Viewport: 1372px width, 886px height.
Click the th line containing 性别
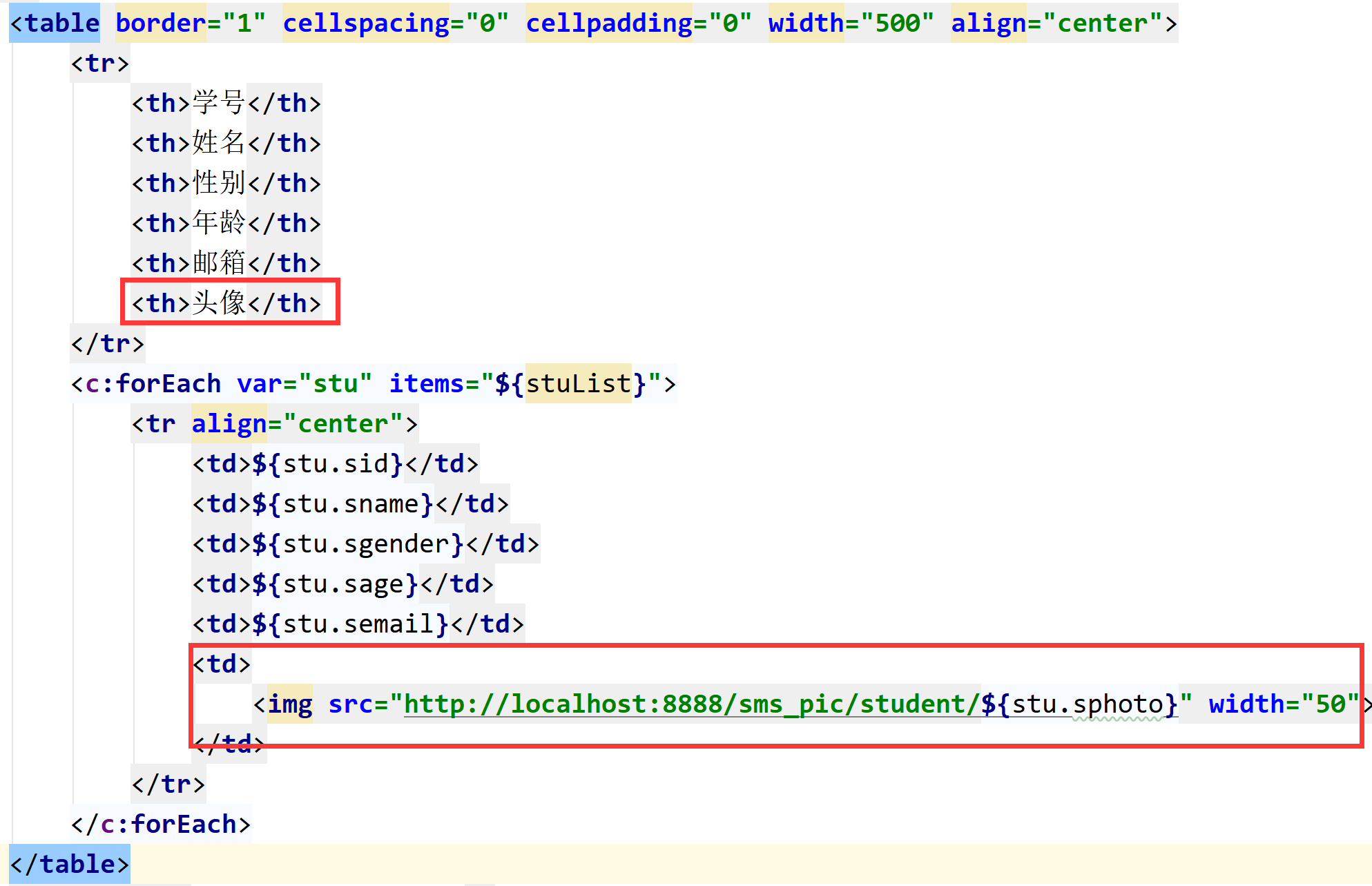(226, 183)
